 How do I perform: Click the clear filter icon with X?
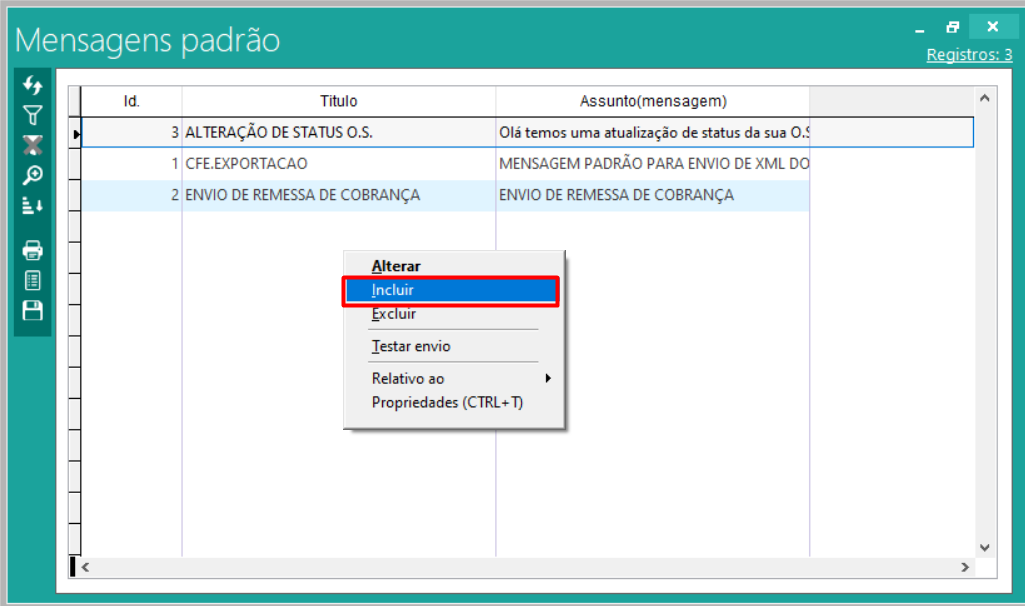point(32,145)
